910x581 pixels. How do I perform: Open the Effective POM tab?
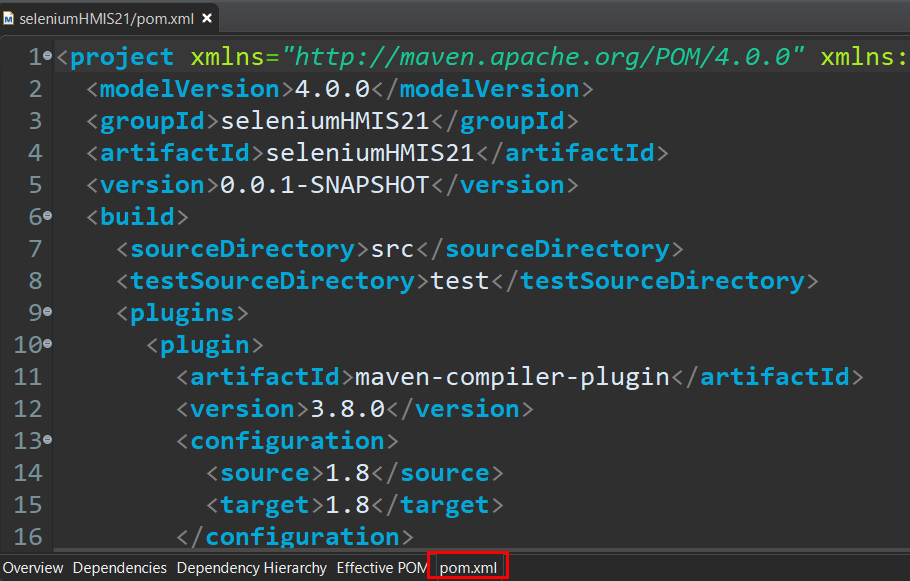pyautogui.click(x=381, y=568)
